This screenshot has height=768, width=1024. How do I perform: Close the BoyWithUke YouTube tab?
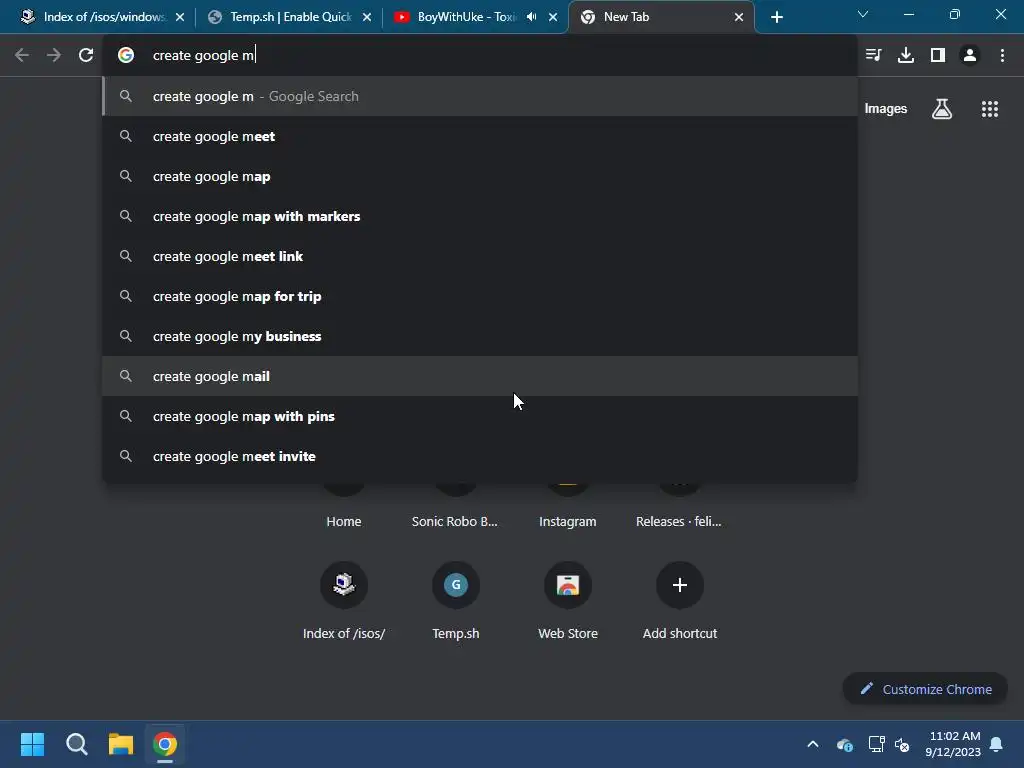553,17
